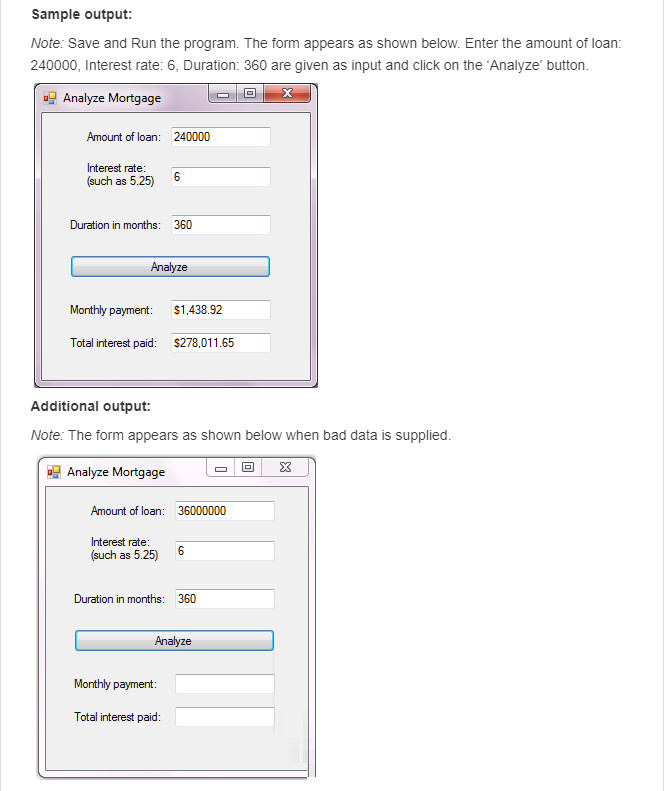Click 'Duration in months:' label in second form
This screenshot has height=791, width=670.
(120, 599)
